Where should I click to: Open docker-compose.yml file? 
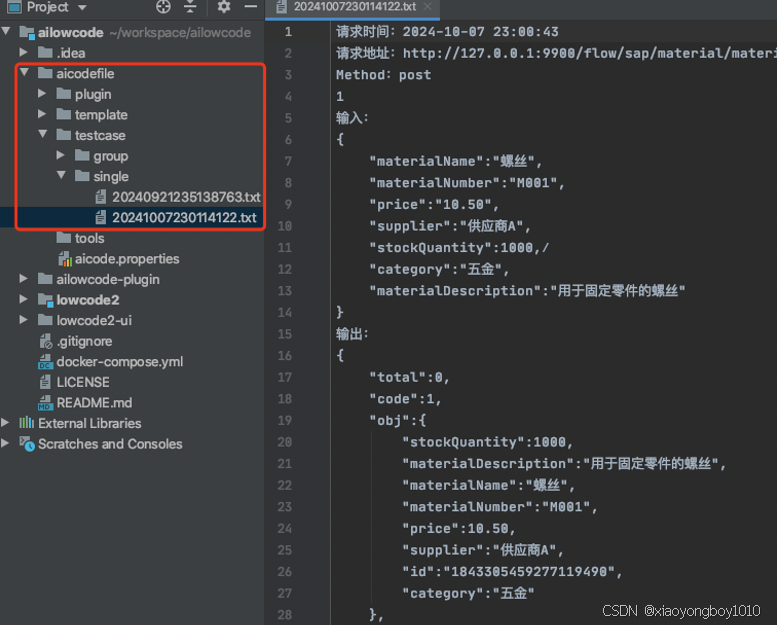(119, 362)
